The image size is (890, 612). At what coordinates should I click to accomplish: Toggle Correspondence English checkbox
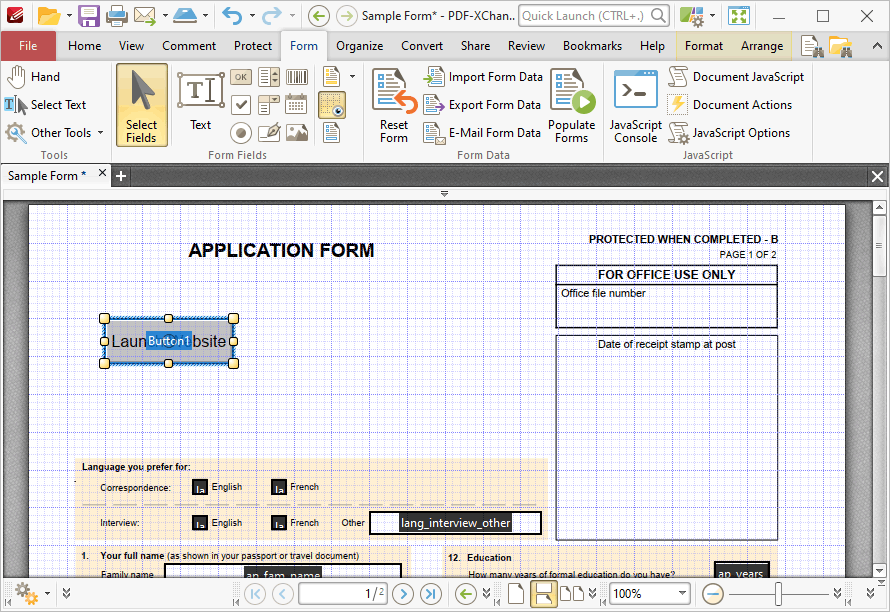(200, 488)
